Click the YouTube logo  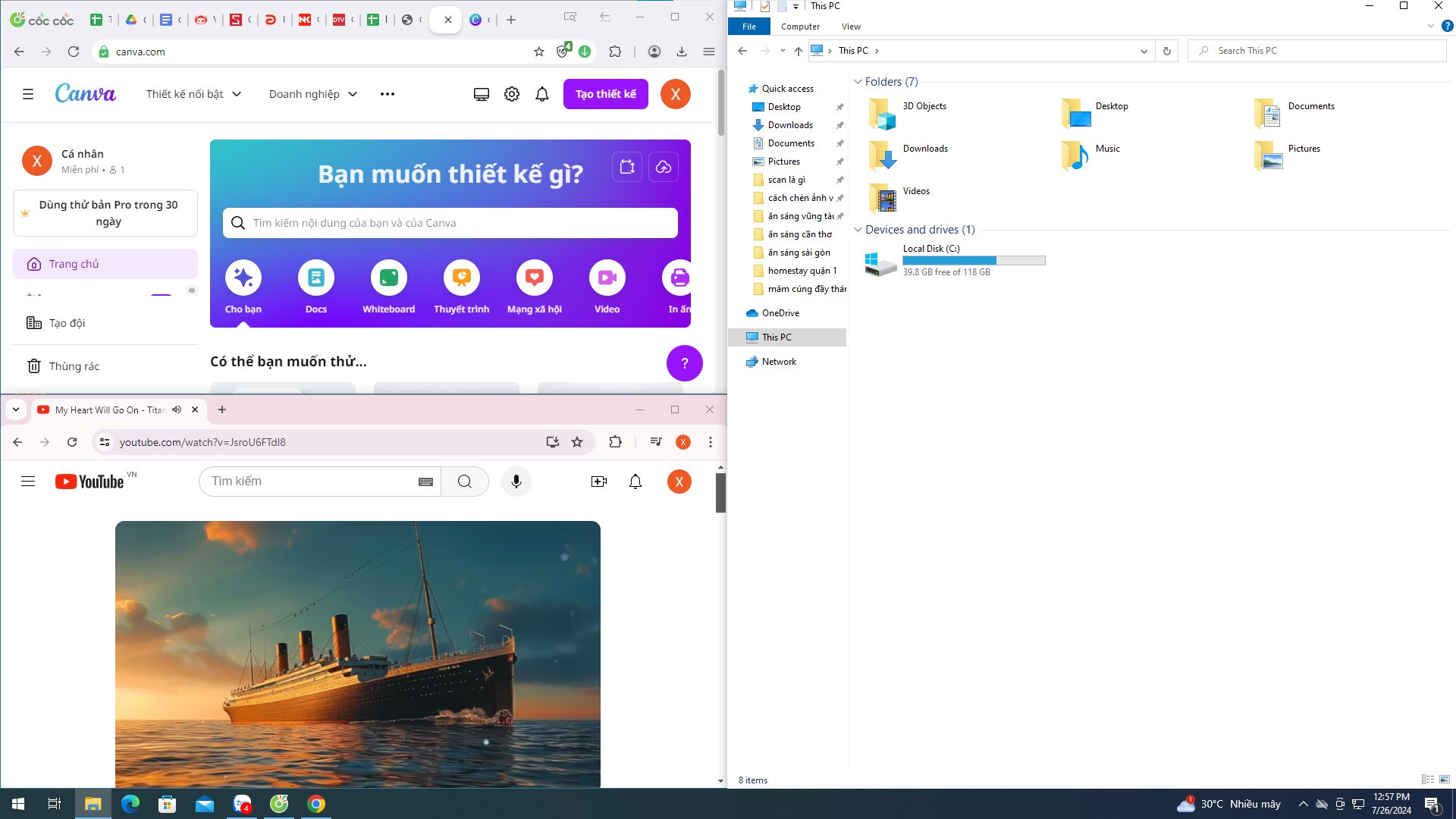(x=89, y=482)
